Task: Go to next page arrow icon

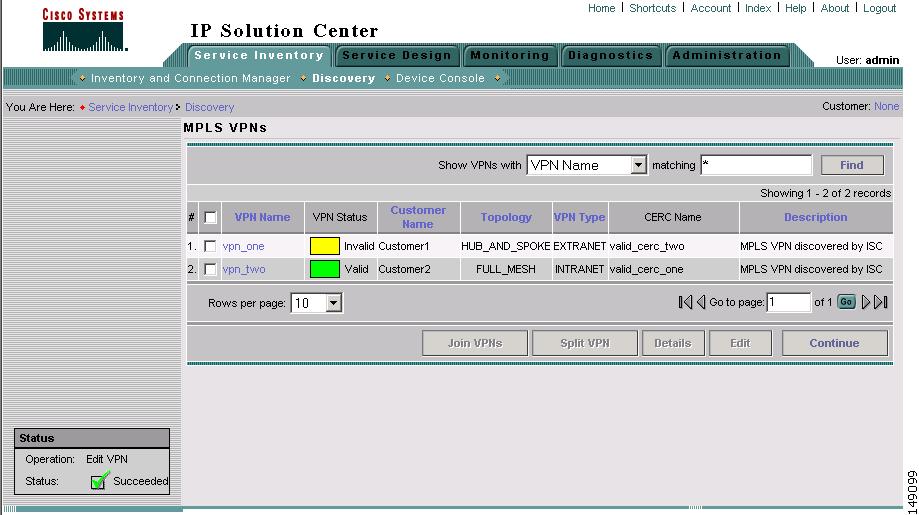Action: point(865,302)
